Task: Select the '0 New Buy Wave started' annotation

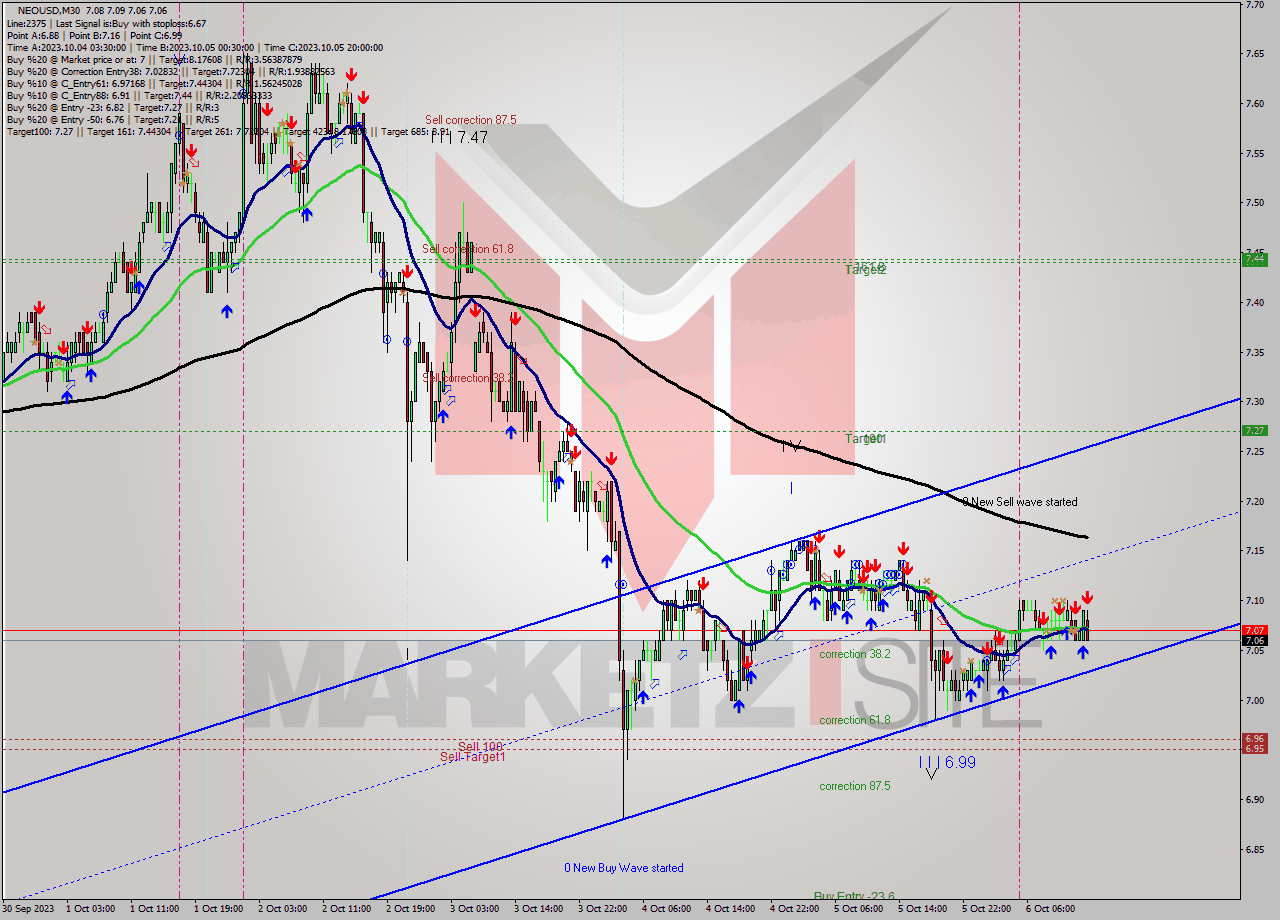Action: [624, 867]
